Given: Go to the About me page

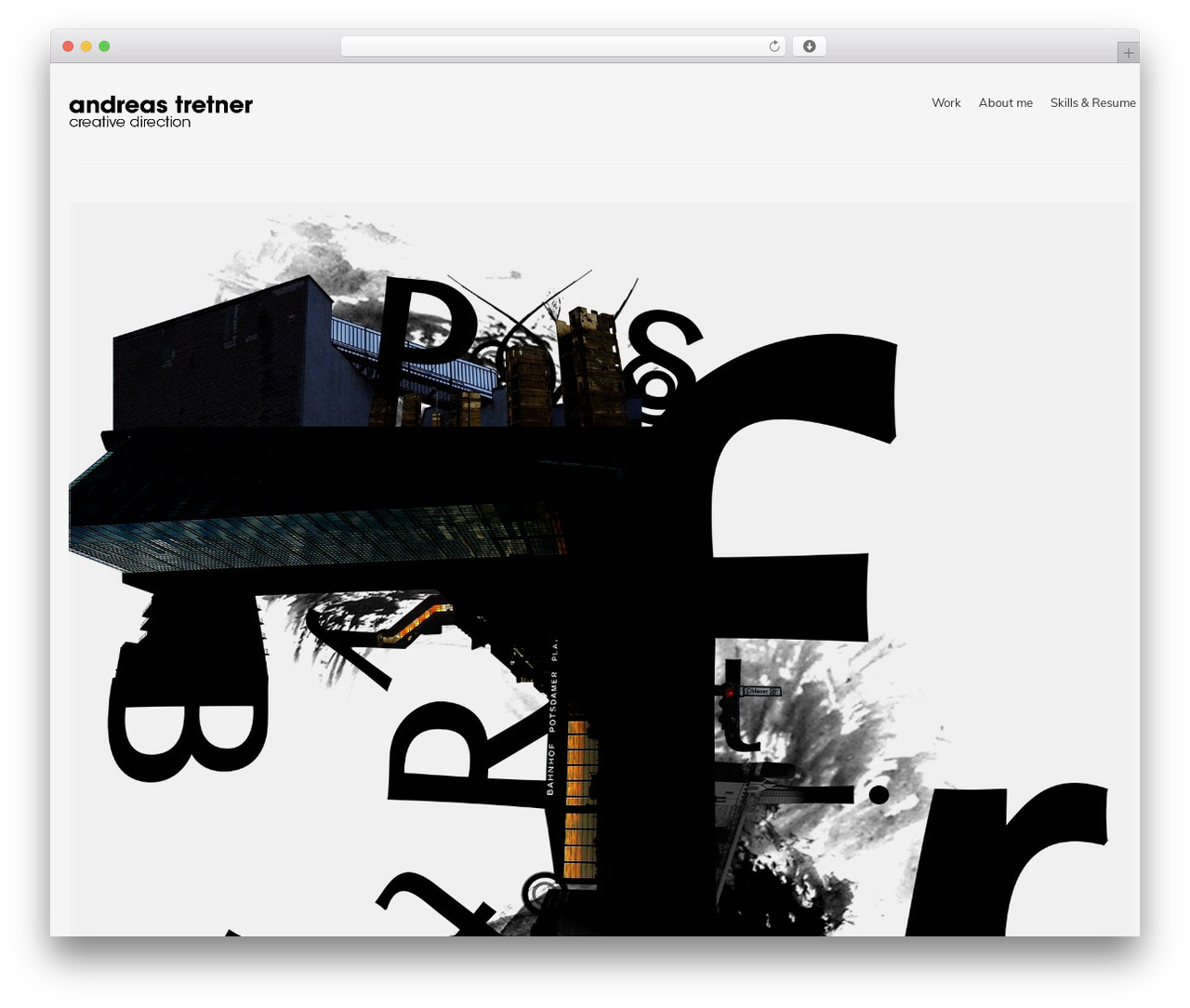Looking at the screenshot, I should pyautogui.click(x=1005, y=103).
